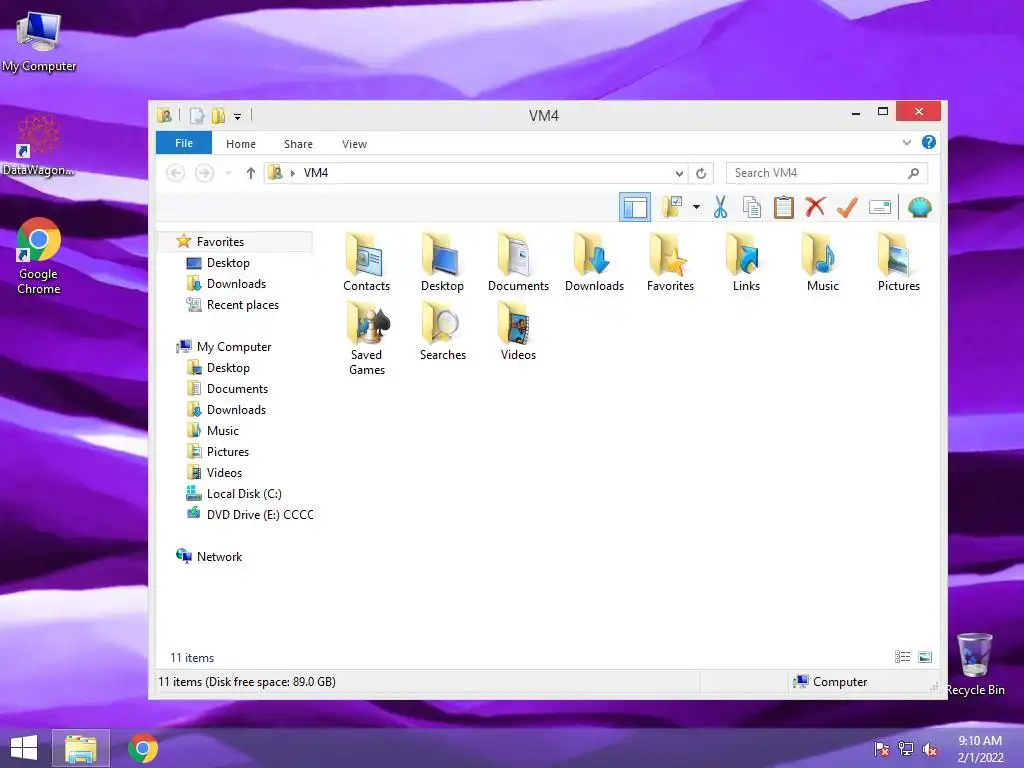The height and width of the screenshot is (768, 1024).
Task: Click the search magnifier icon
Action: tap(914, 173)
